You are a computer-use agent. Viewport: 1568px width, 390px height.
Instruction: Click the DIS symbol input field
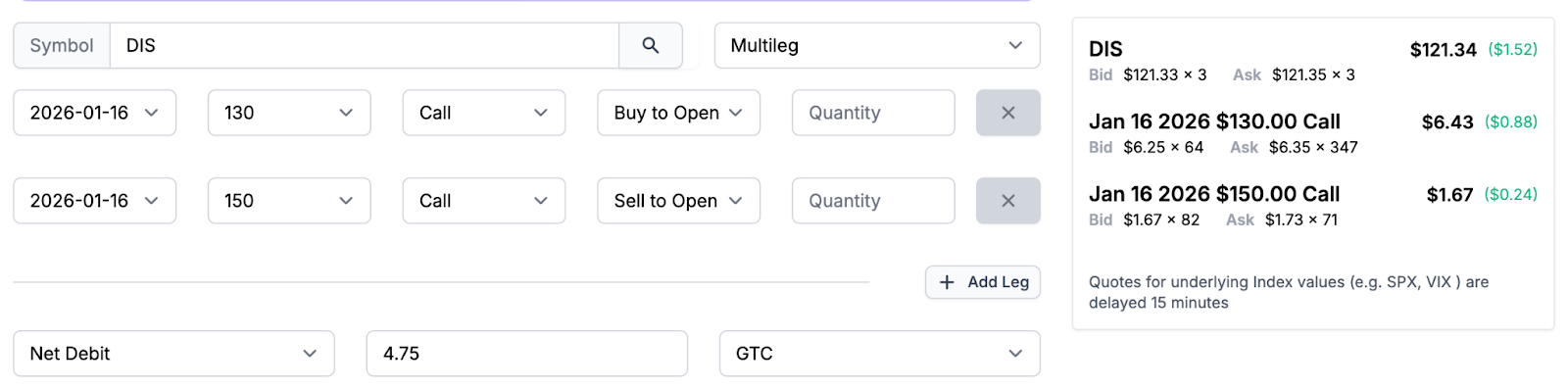tap(365, 46)
